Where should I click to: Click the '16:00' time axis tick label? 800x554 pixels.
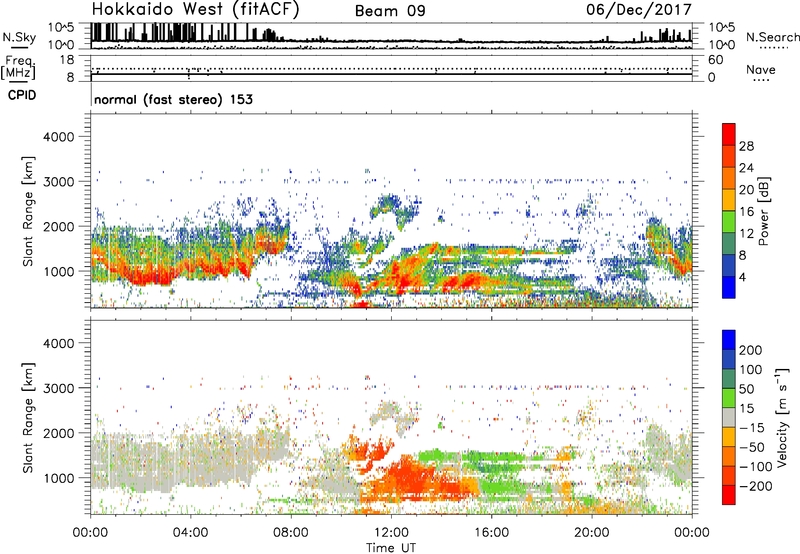click(491, 533)
